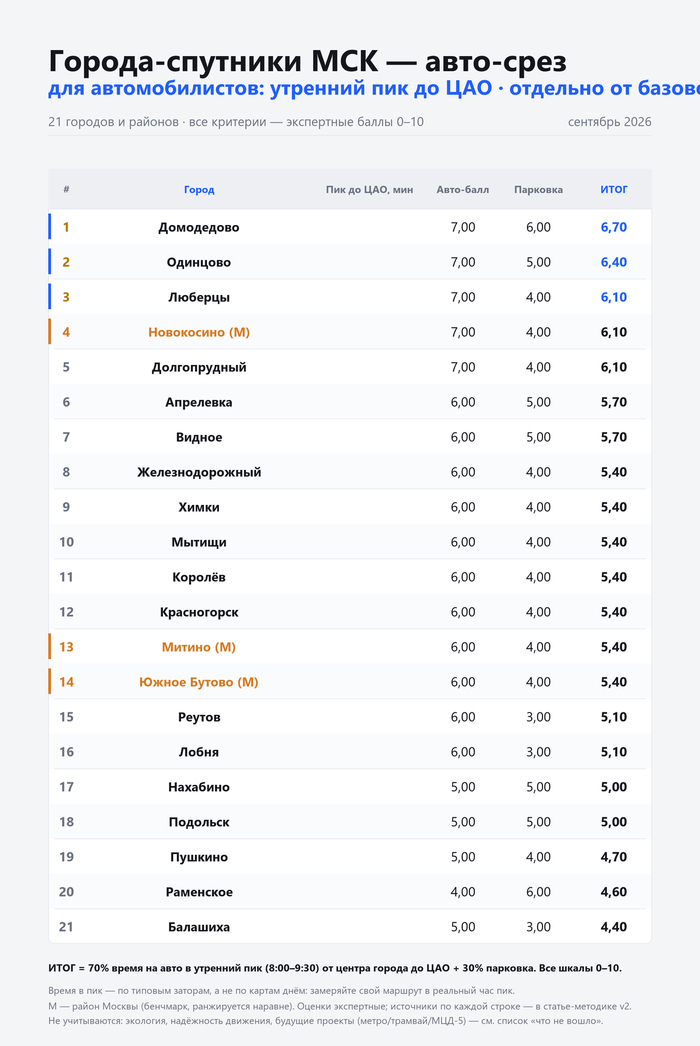Click Одинцово total score 6,40

613,262
